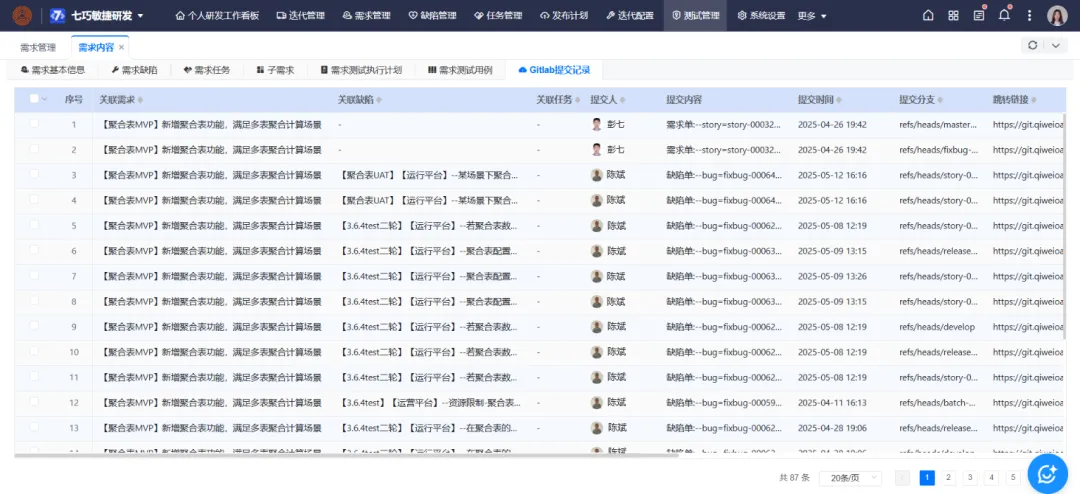The width and height of the screenshot is (1080, 494).
Task: Open the jump link in row 1
Action: (x=1027, y=125)
